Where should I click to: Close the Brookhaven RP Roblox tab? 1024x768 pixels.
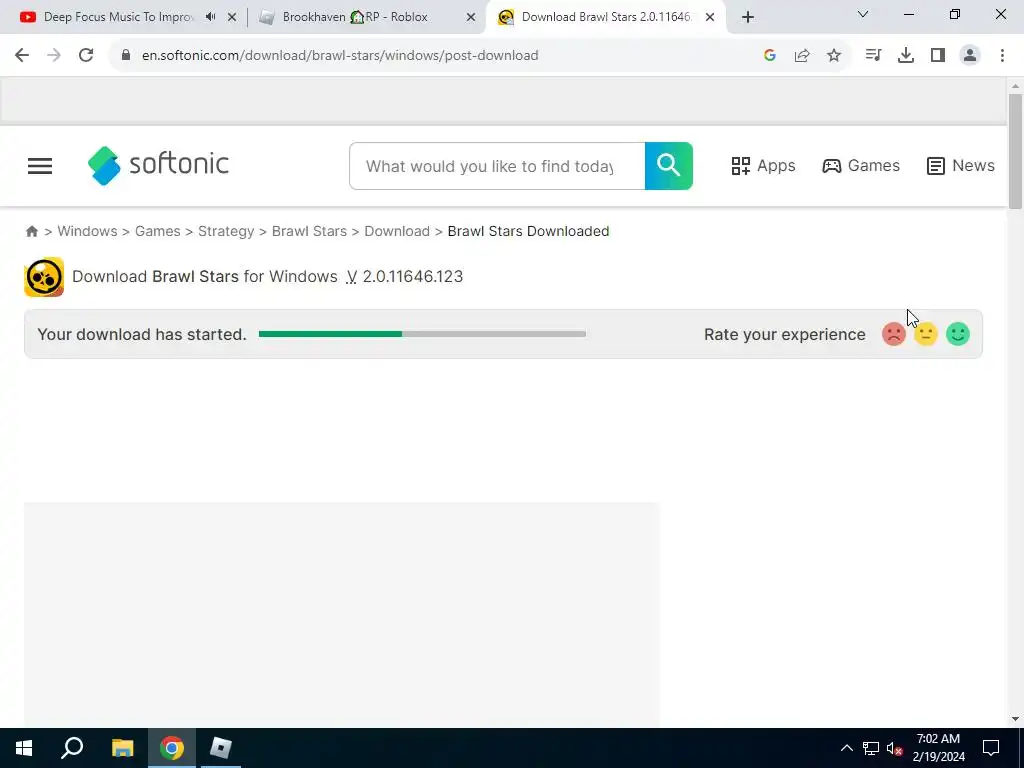tap(471, 18)
